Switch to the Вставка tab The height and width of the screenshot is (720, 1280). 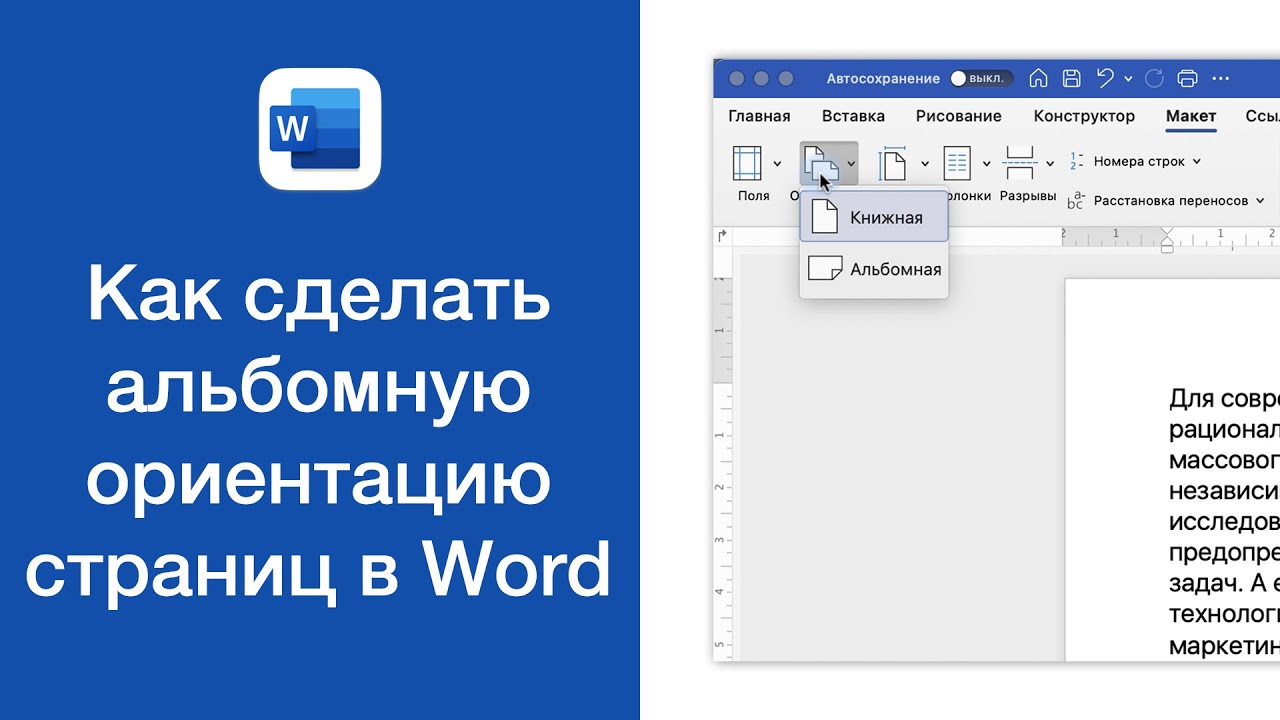point(853,116)
